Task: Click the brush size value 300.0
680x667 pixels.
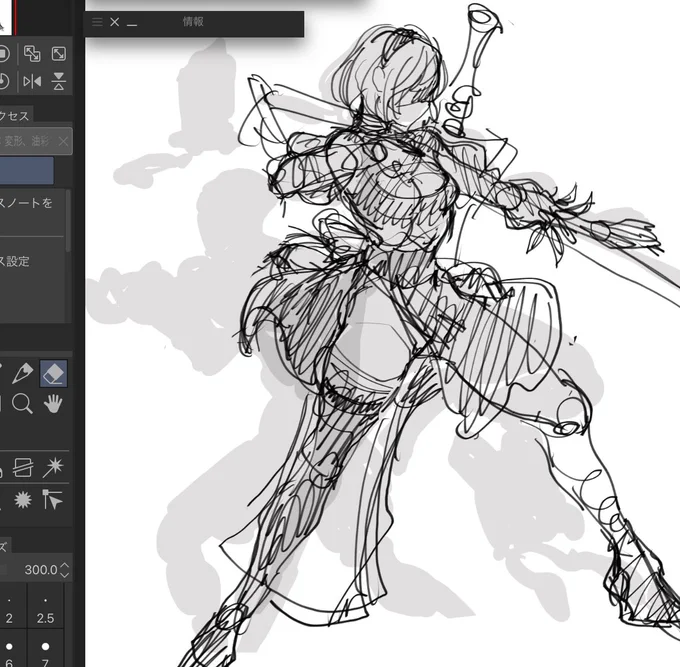Action: pos(41,569)
